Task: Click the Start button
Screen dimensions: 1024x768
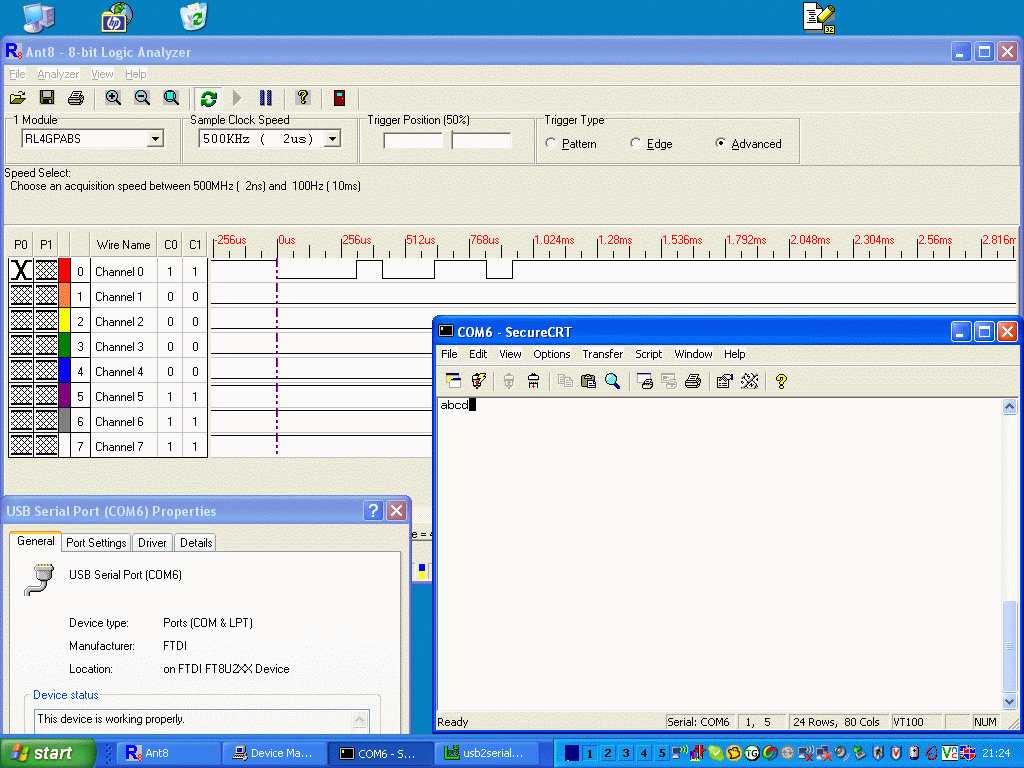Action: pyautogui.click(x=47, y=753)
